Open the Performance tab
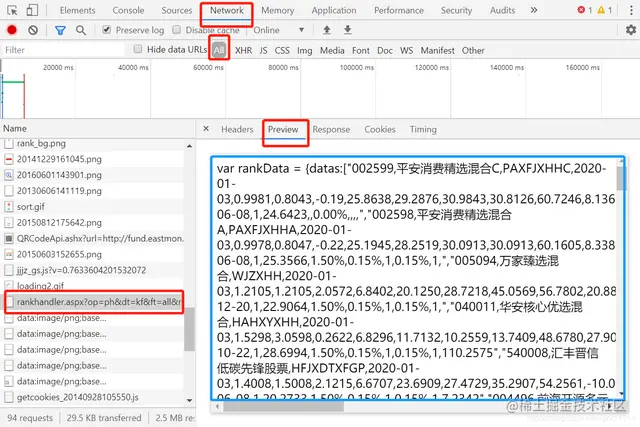The height and width of the screenshot is (427, 640). point(399,10)
